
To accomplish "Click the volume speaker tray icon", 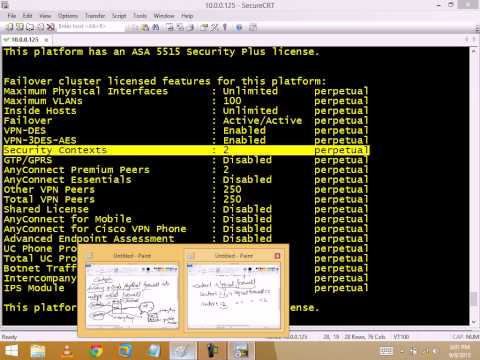I will 435,351.
